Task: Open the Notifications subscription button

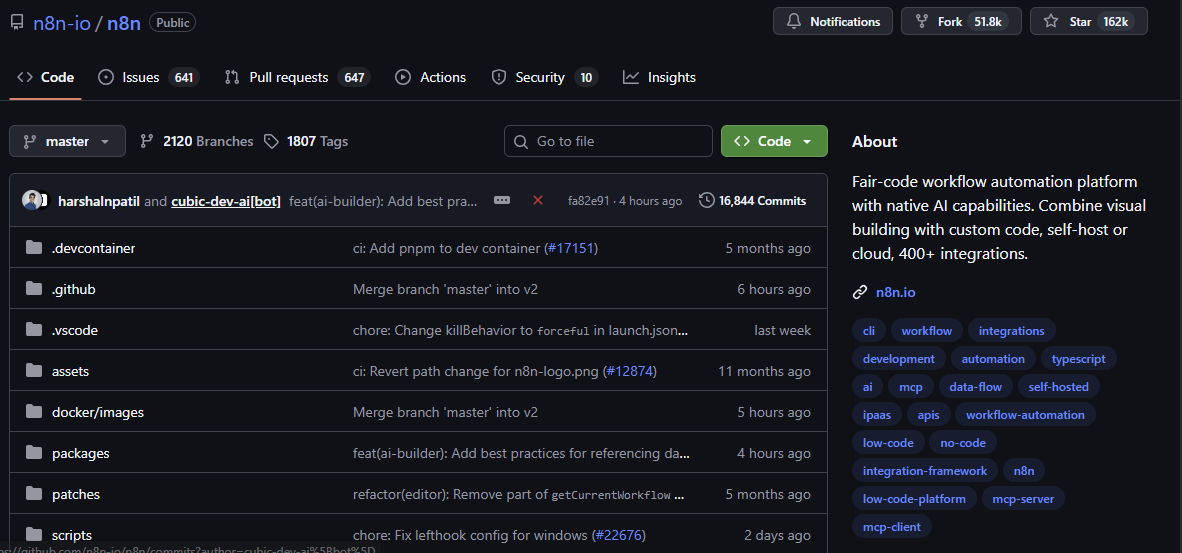Action: tap(834, 21)
